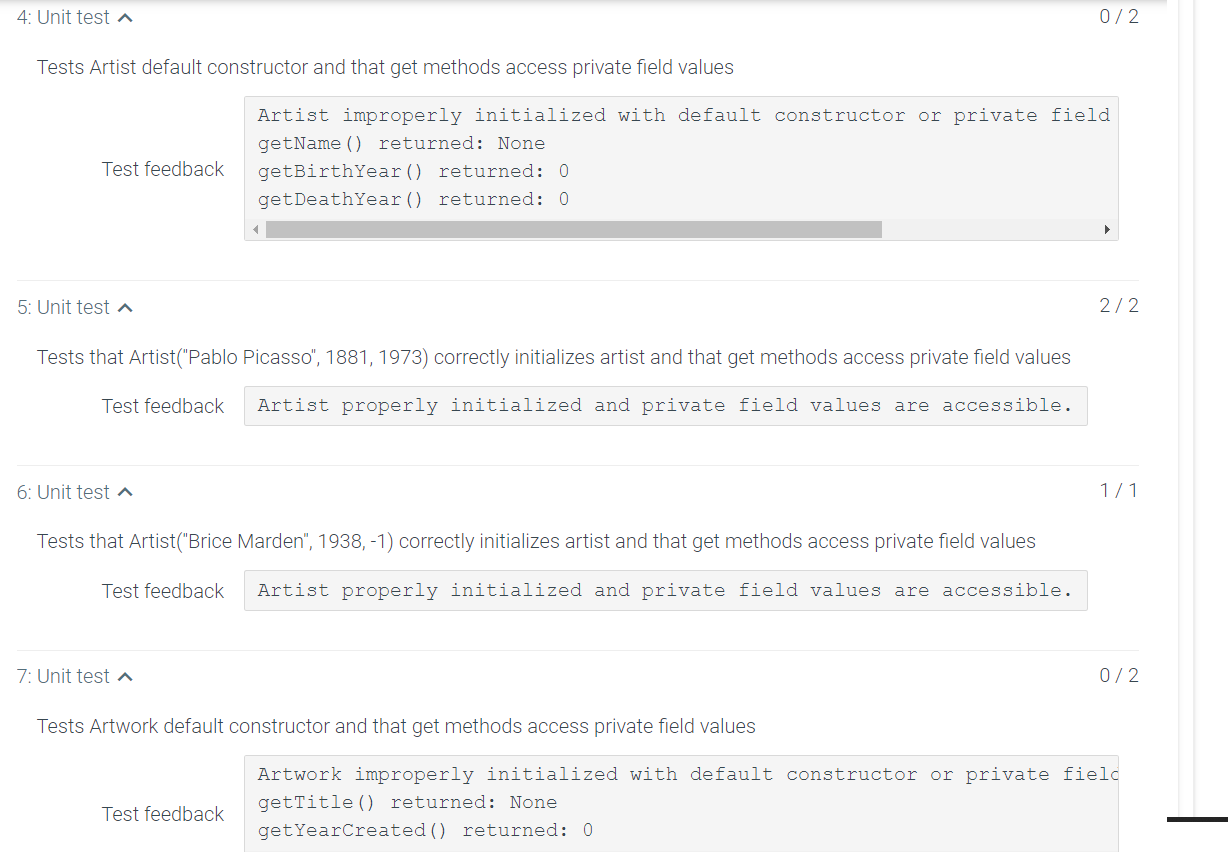The image size is (1228, 852).
Task: Click the score "2 / 2" for test 5
Action: [x=1118, y=304]
